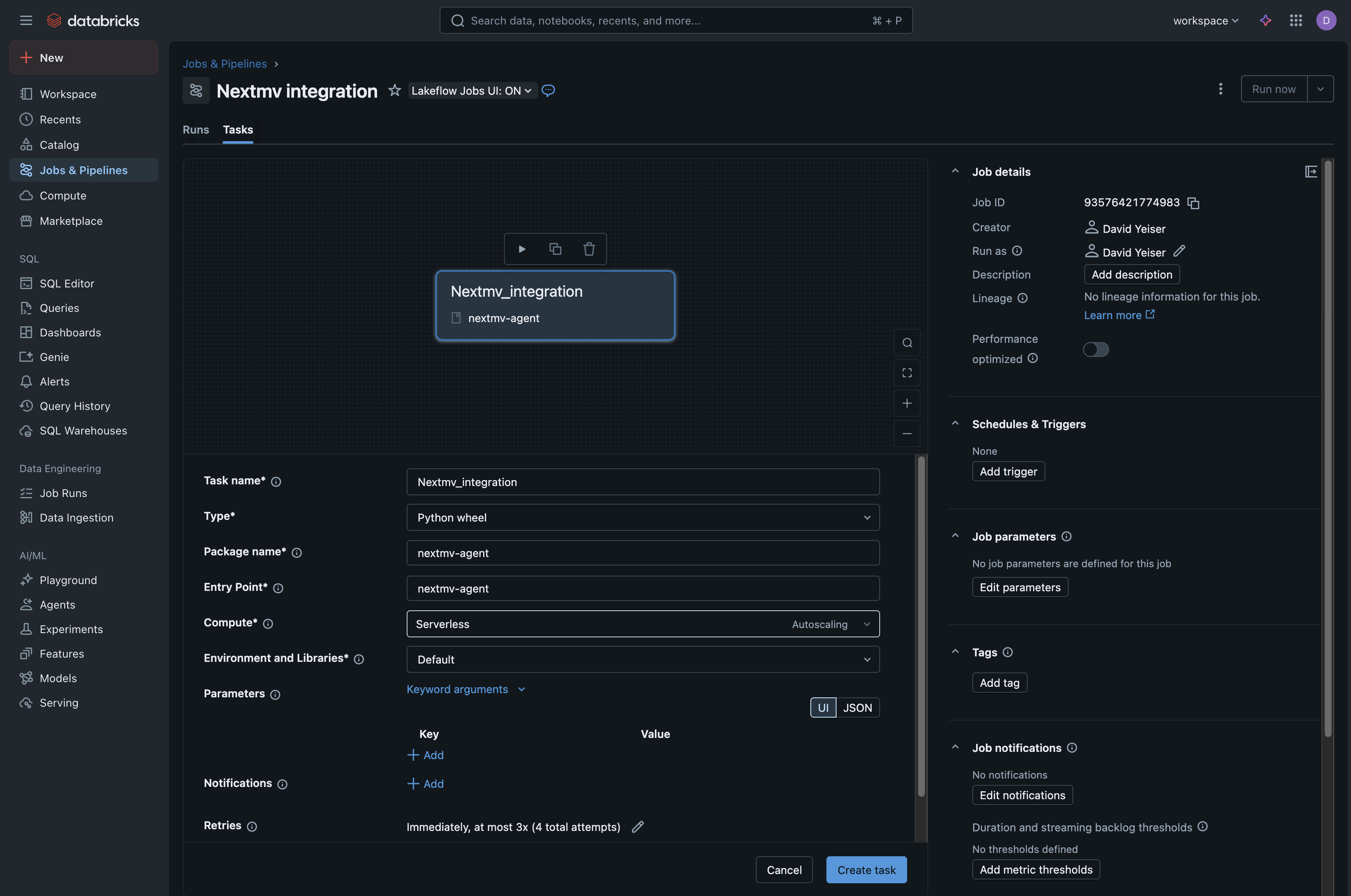The width and height of the screenshot is (1351, 896).
Task: Clone the task via the duplicate icon
Action: click(x=555, y=249)
